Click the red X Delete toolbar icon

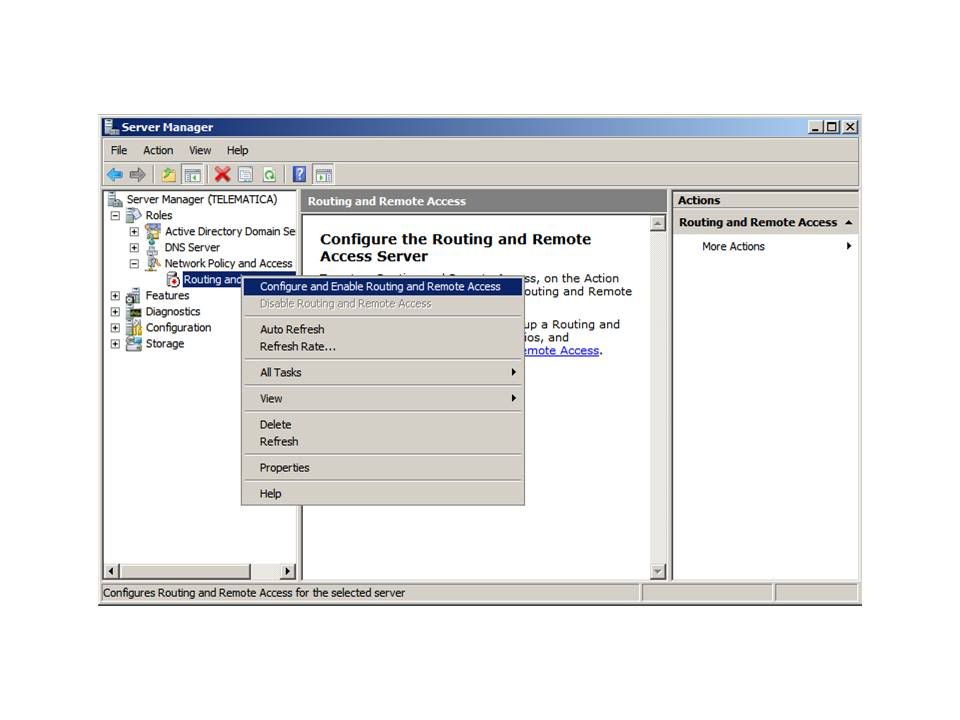pyautogui.click(x=222, y=175)
